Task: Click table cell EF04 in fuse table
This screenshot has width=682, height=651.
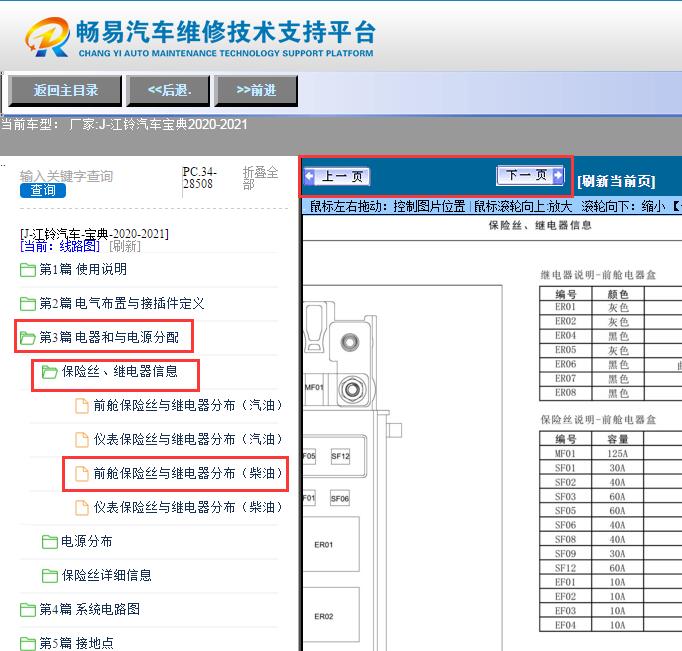Action: click(x=565, y=625)
